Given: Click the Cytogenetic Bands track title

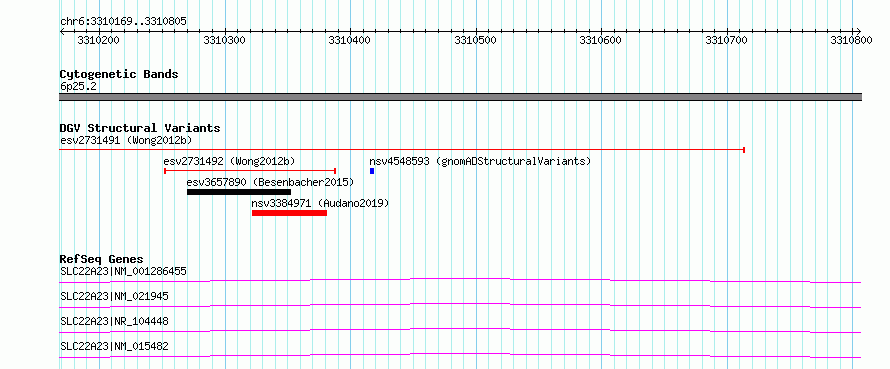Looking at the screenshot, I should (119, 74).
